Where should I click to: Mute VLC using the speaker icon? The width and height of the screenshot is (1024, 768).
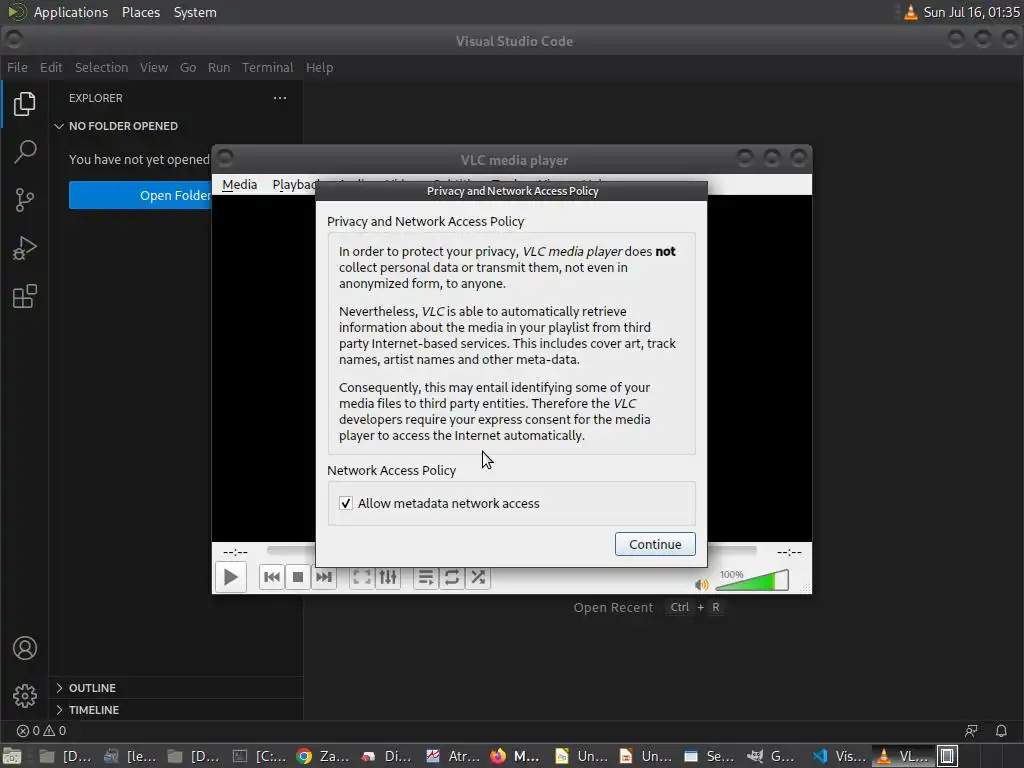pyautogui.click(x=701, y=584)
